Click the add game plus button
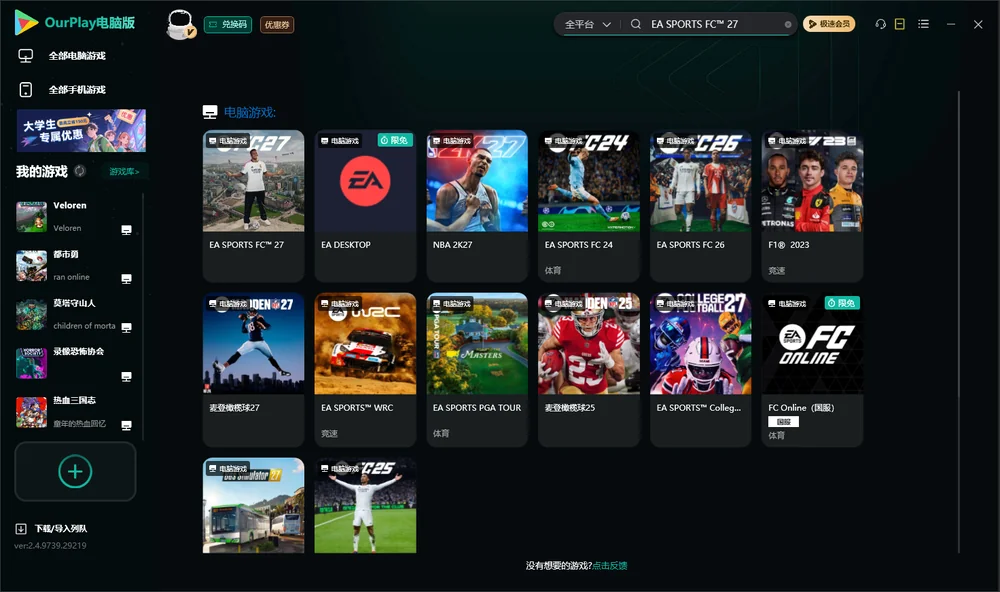 pos(75,471)
